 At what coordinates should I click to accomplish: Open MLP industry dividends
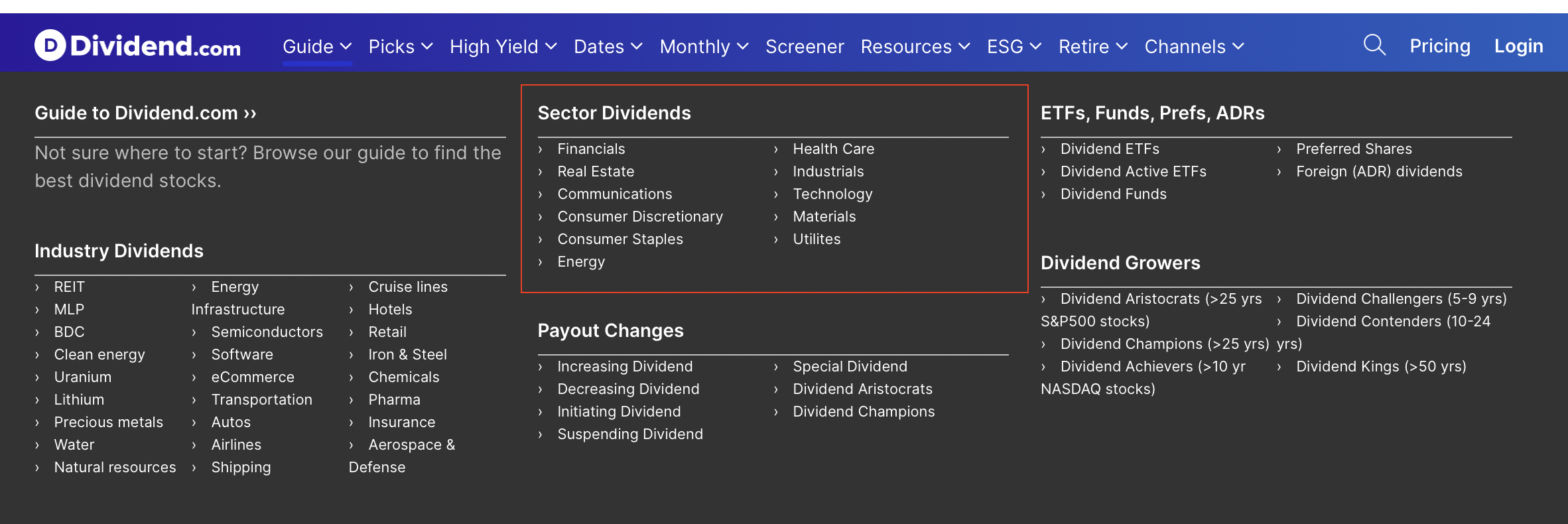[69, 309]
